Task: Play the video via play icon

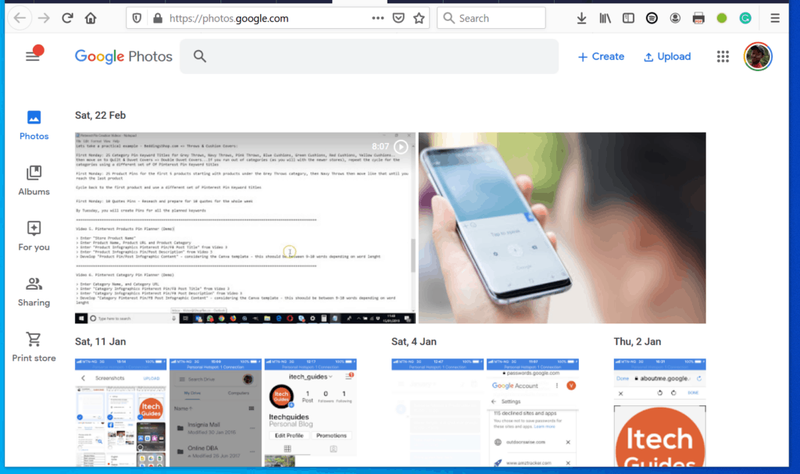Action: (x=401, y=147)
